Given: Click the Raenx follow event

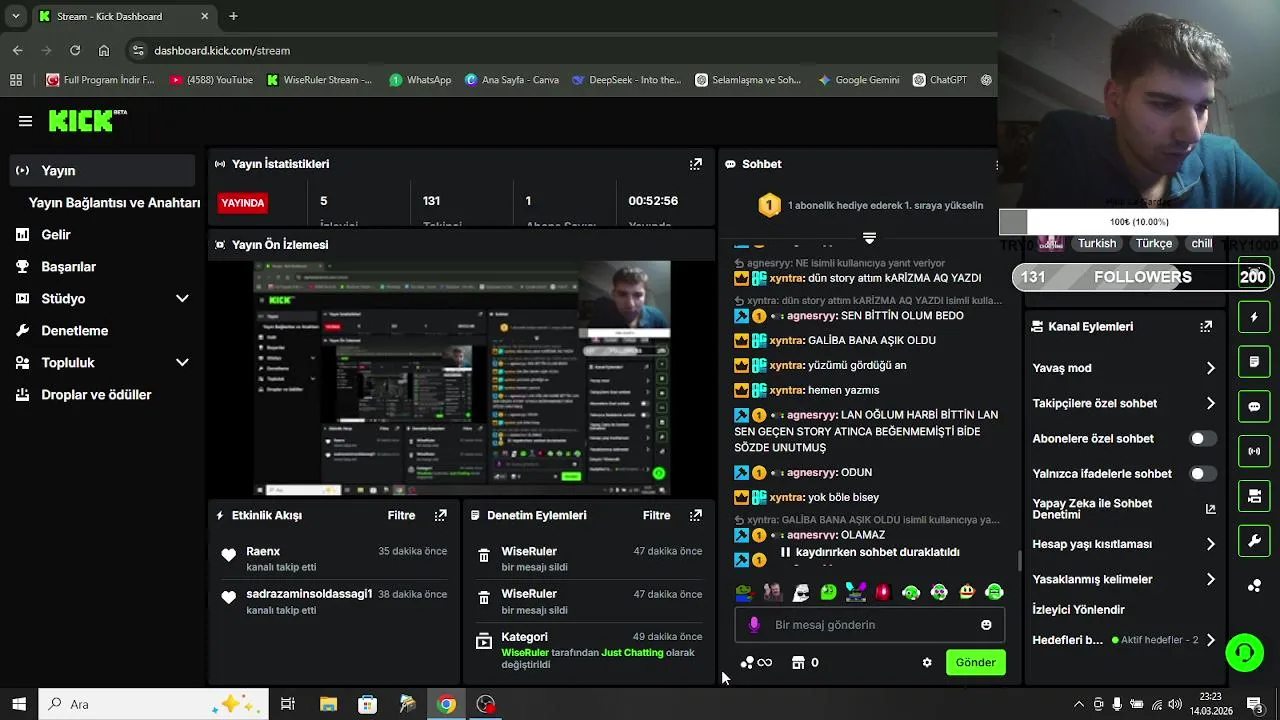Looking at the screenshot, I should point(332,559).
